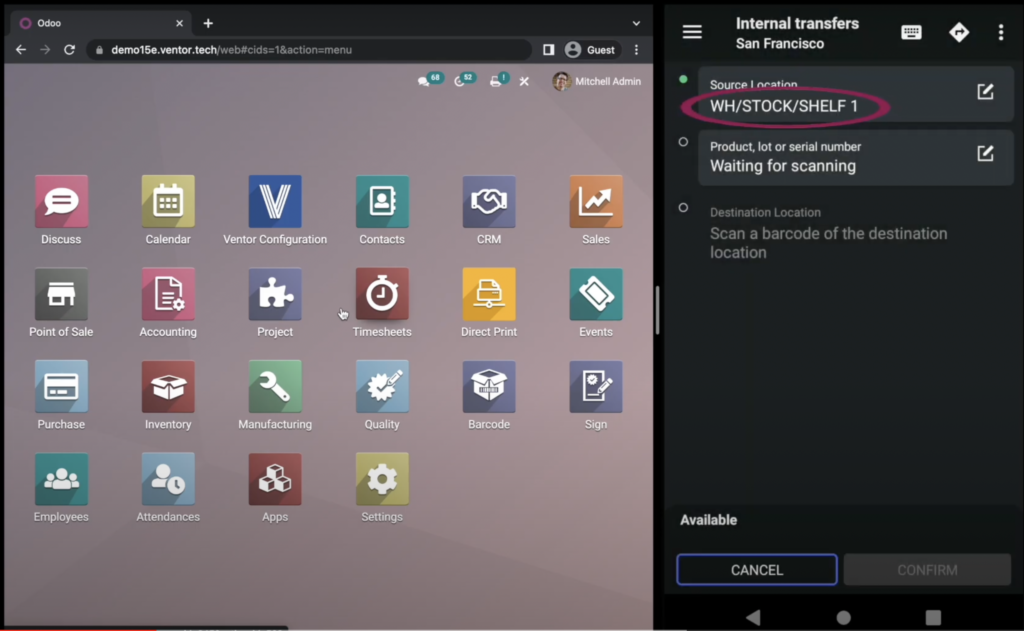Screen dimensions: 1024x631
Task: Launch Point of Sale app
Action: 61,295
